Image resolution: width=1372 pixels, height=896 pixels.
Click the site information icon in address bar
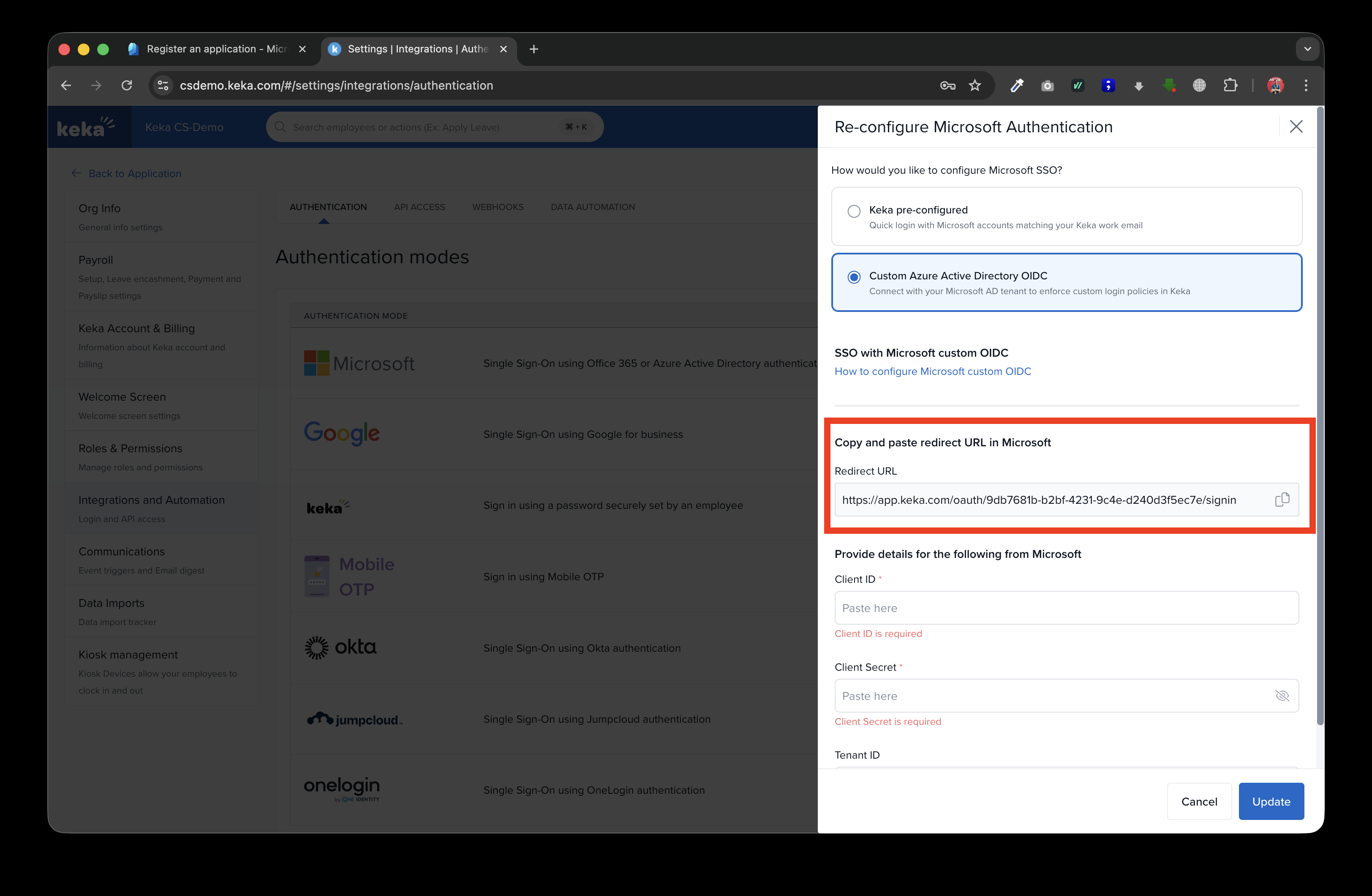(x=163, y=85)
